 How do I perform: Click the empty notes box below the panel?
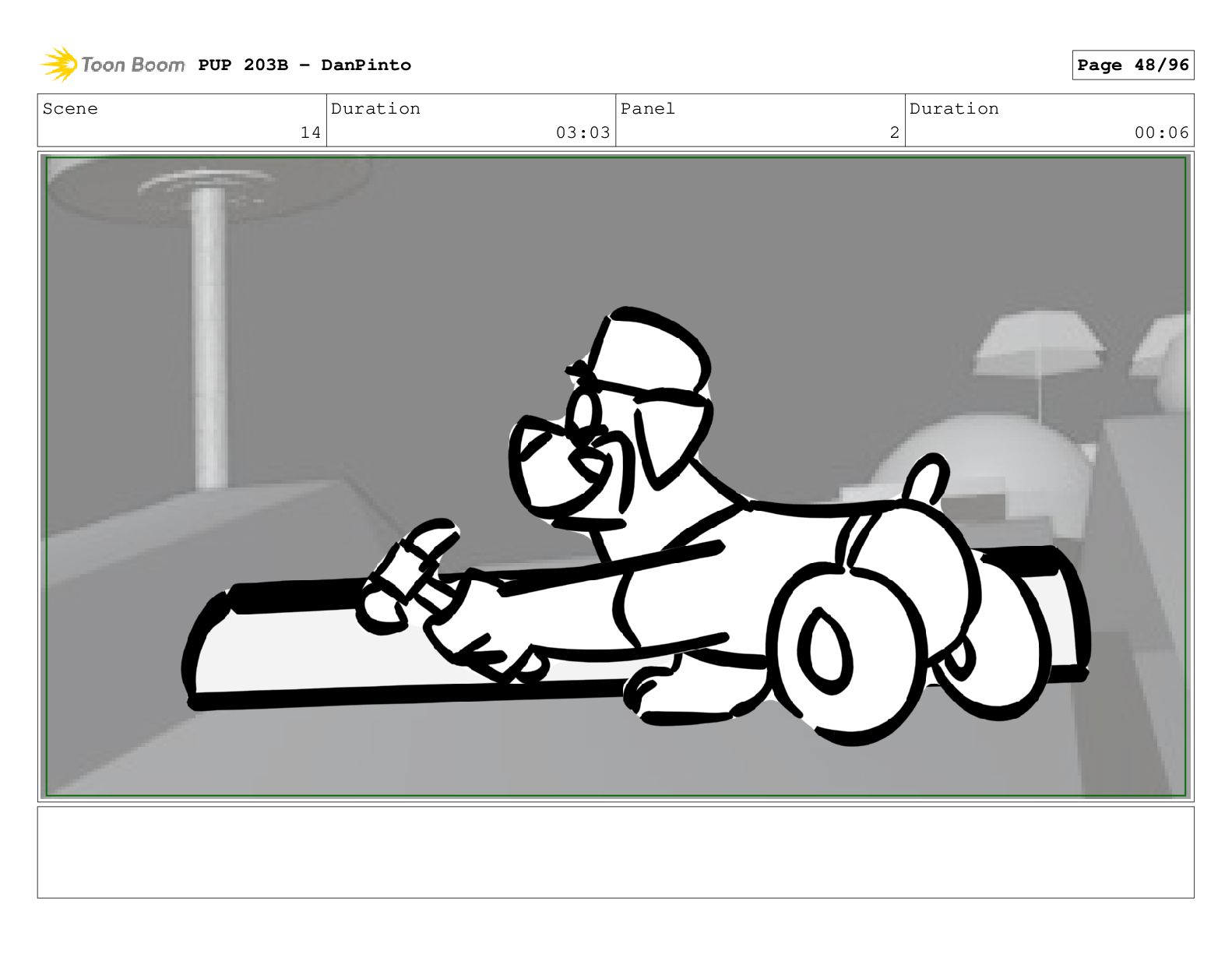pyautogui.click(x=615, y=852)
